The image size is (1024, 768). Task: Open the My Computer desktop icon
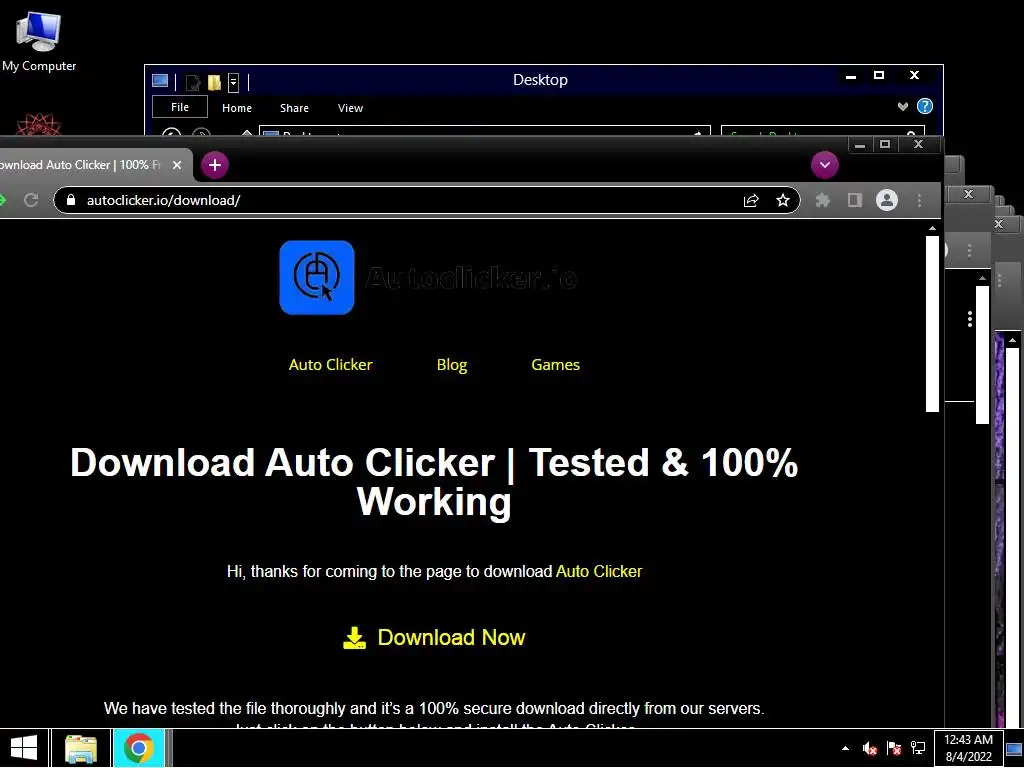[38, 40]
